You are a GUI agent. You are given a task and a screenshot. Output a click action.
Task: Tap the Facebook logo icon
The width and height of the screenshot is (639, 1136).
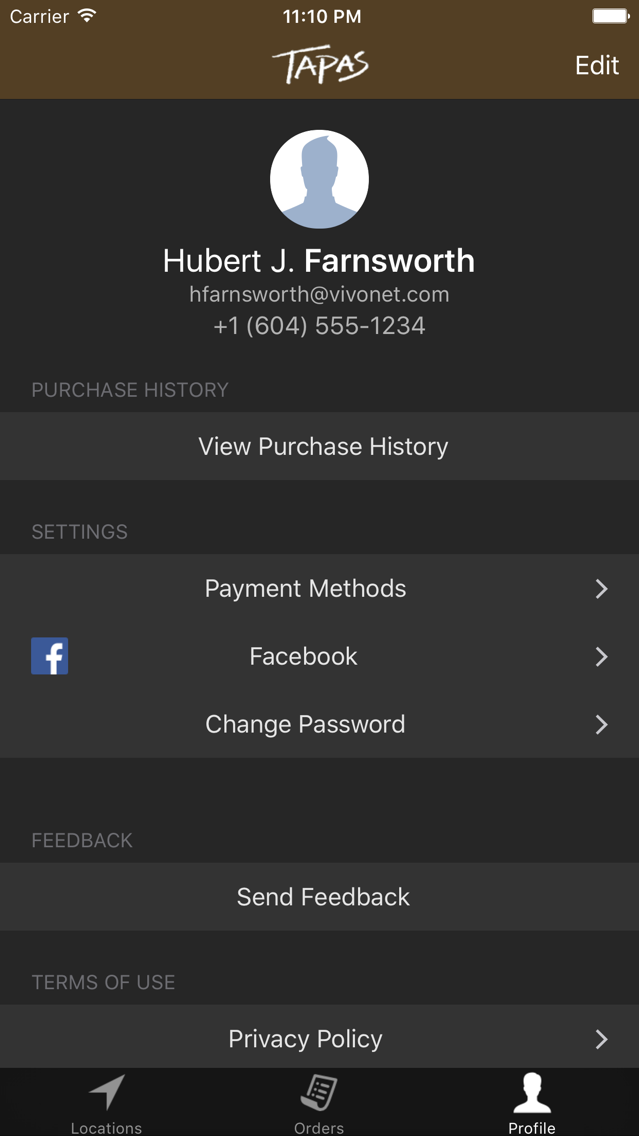(x=49, y=656)
